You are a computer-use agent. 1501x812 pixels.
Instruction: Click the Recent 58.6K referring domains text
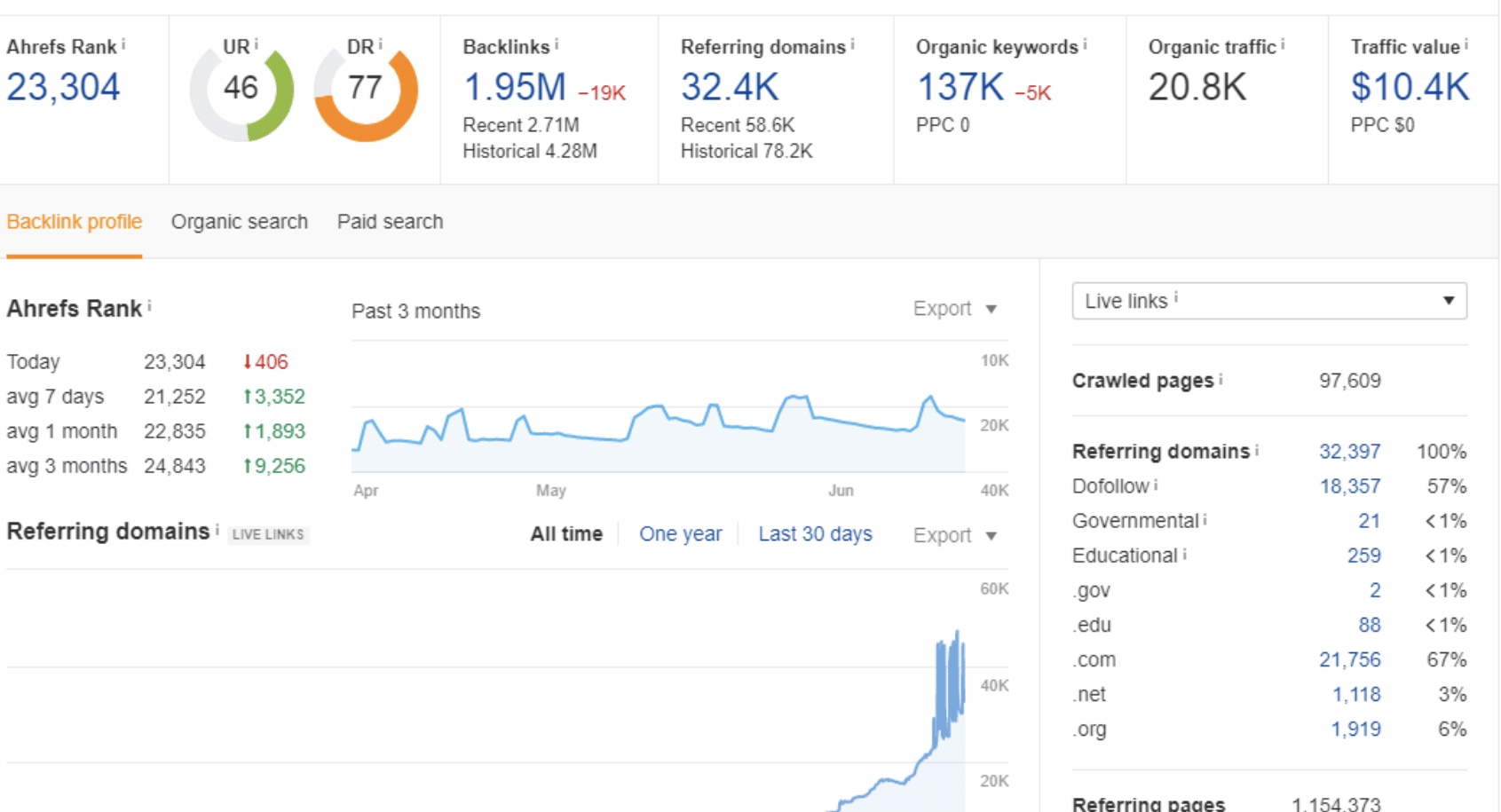(738, 125)
